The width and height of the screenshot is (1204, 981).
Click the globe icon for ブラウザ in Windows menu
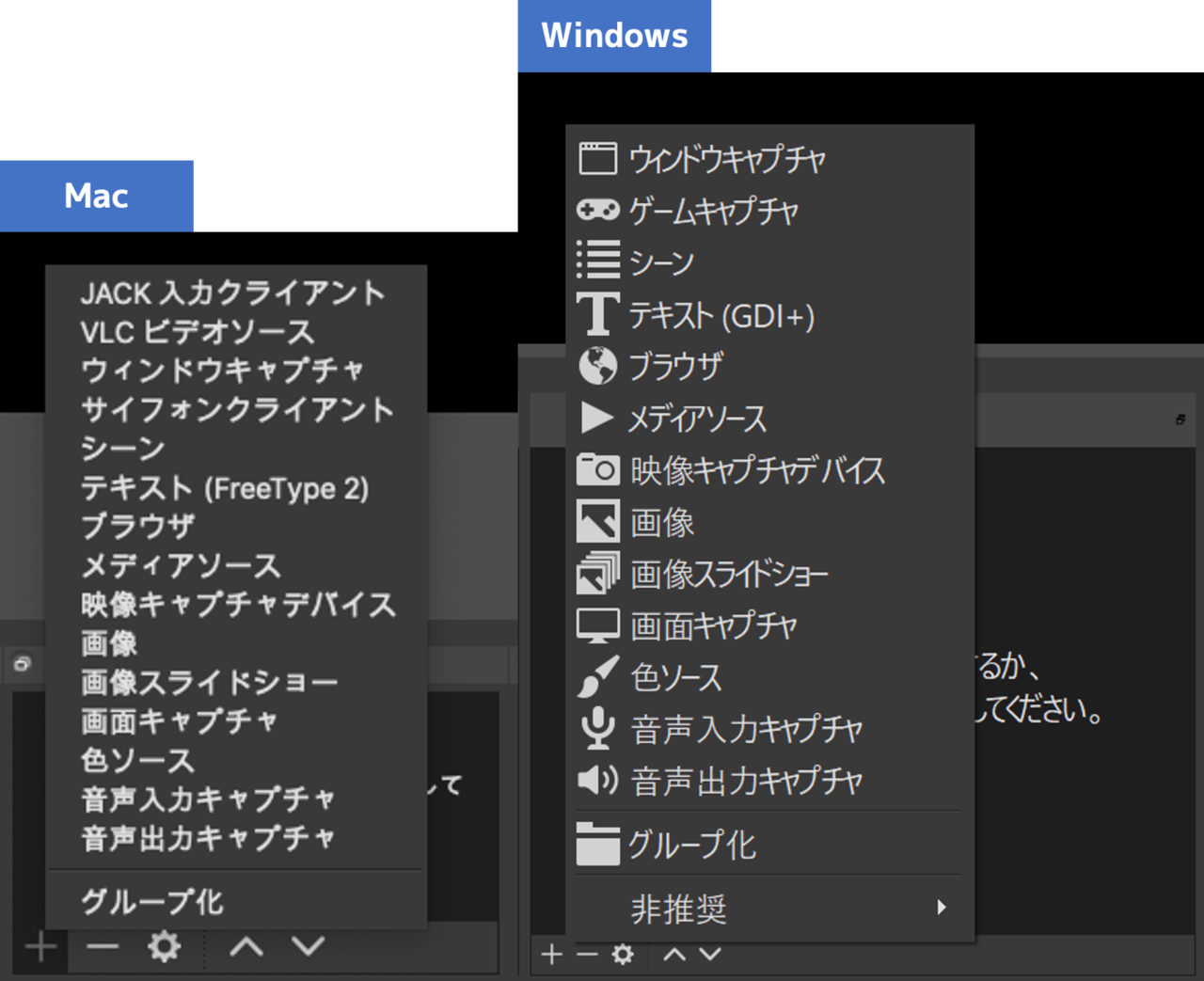pyautogui.click(x=597, y=366)
